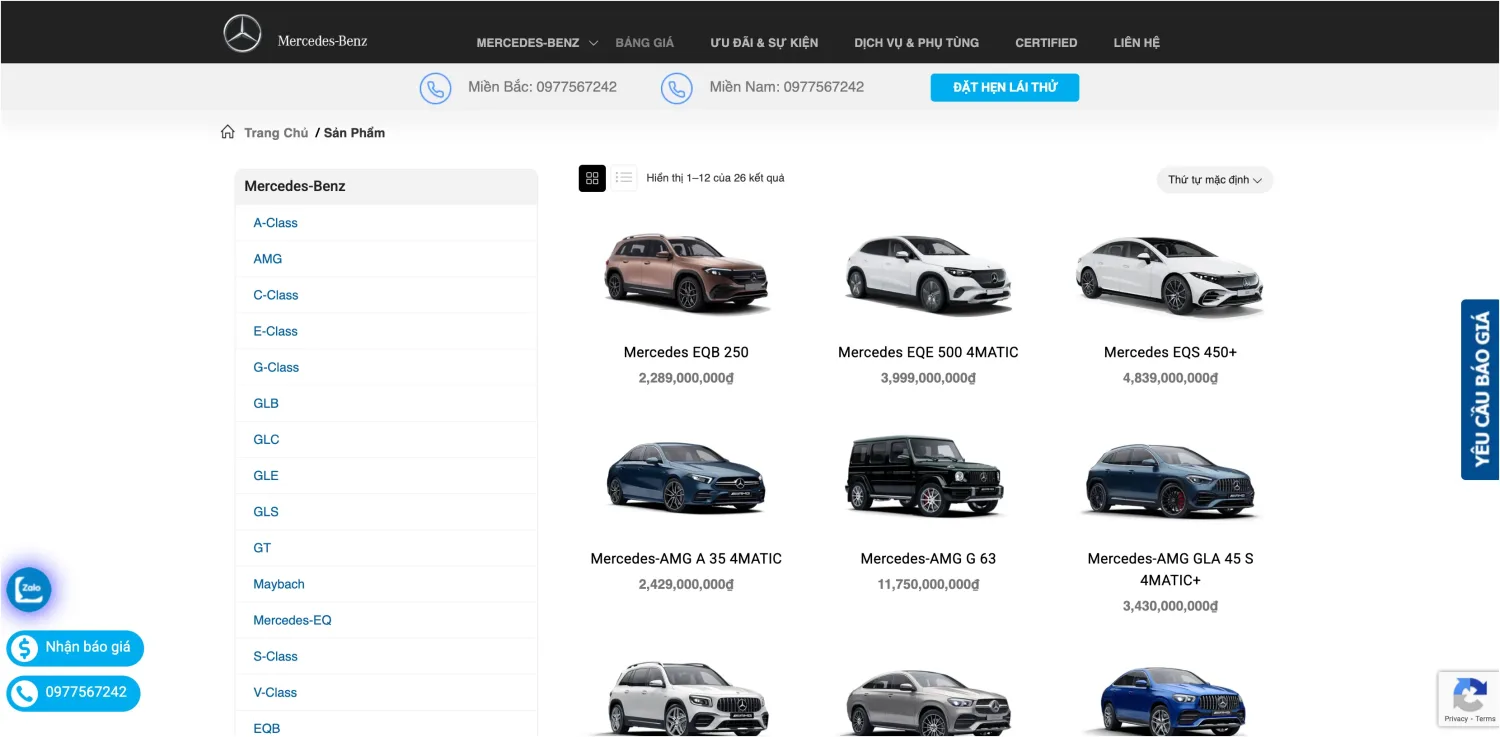Open Zalo chat floating button
This screenshot has width=1500, height=737.
point(29,589)
